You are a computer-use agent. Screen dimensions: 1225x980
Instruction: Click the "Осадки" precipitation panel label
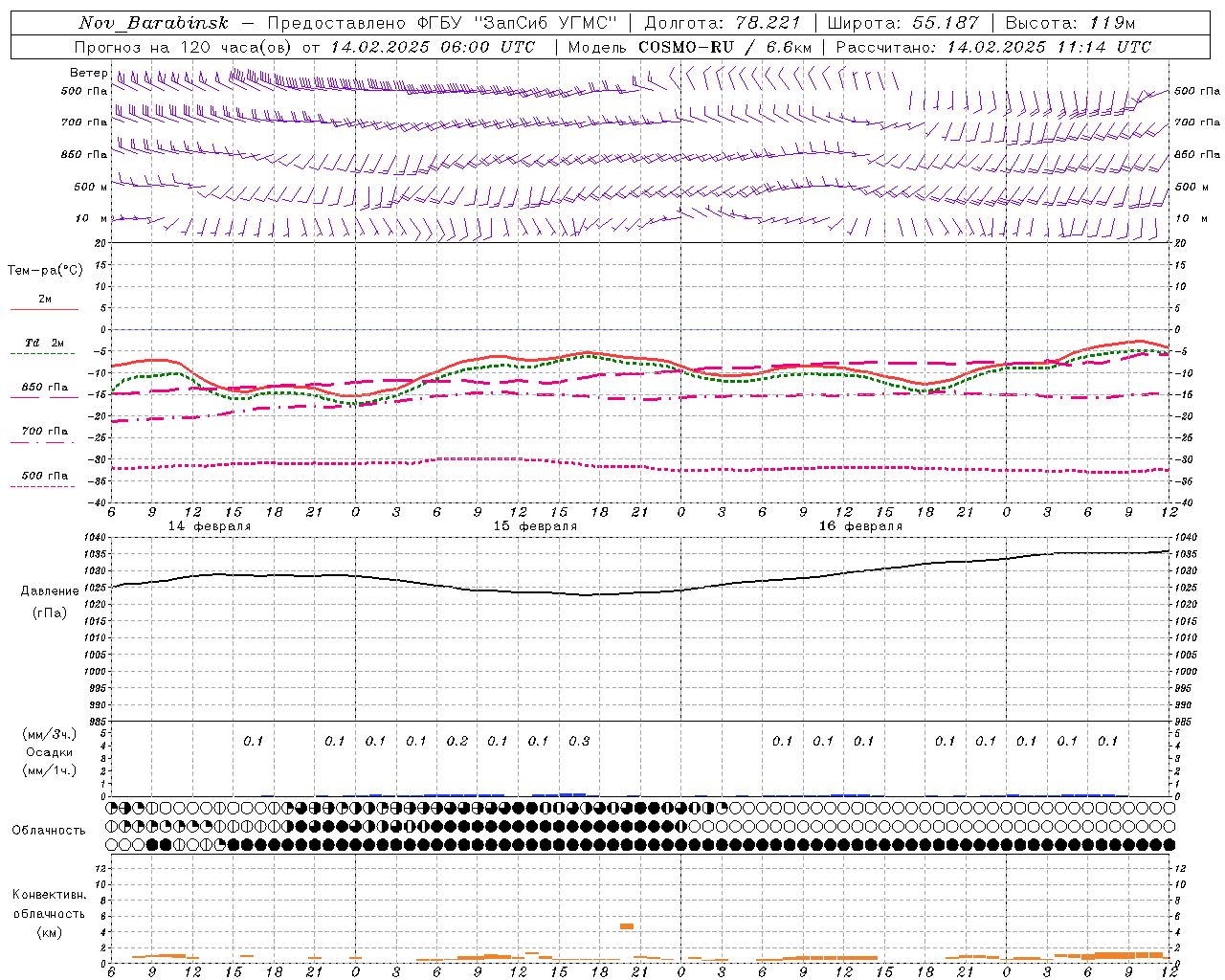(50, 752)
